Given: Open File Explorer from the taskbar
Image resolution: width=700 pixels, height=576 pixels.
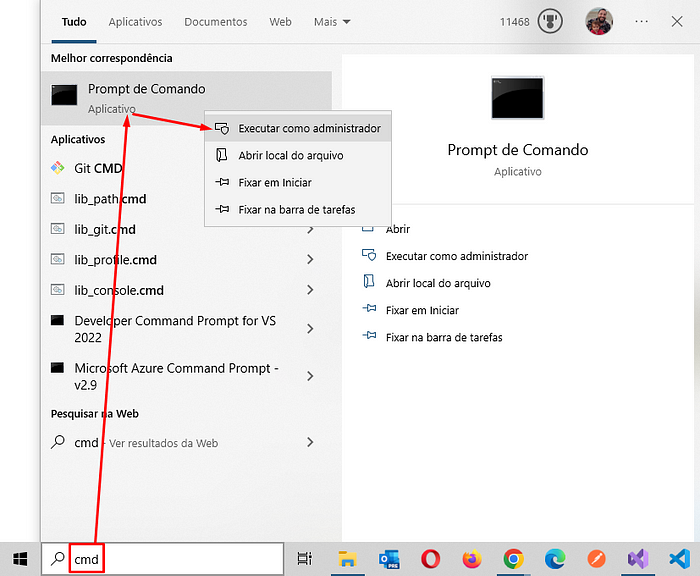Looking at the screenshot, I should click(347, 559).
